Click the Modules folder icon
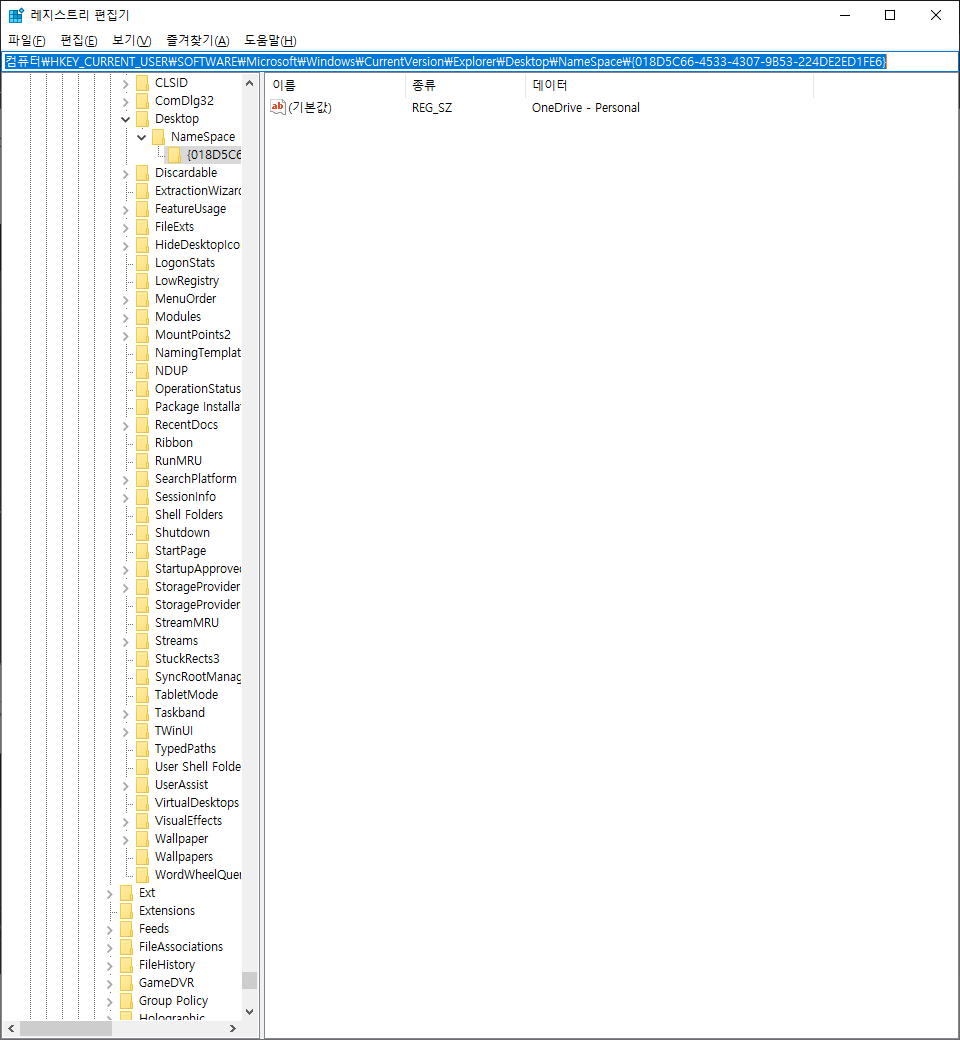The width and height of the screenshot is (960, 1040). [142, 316]
